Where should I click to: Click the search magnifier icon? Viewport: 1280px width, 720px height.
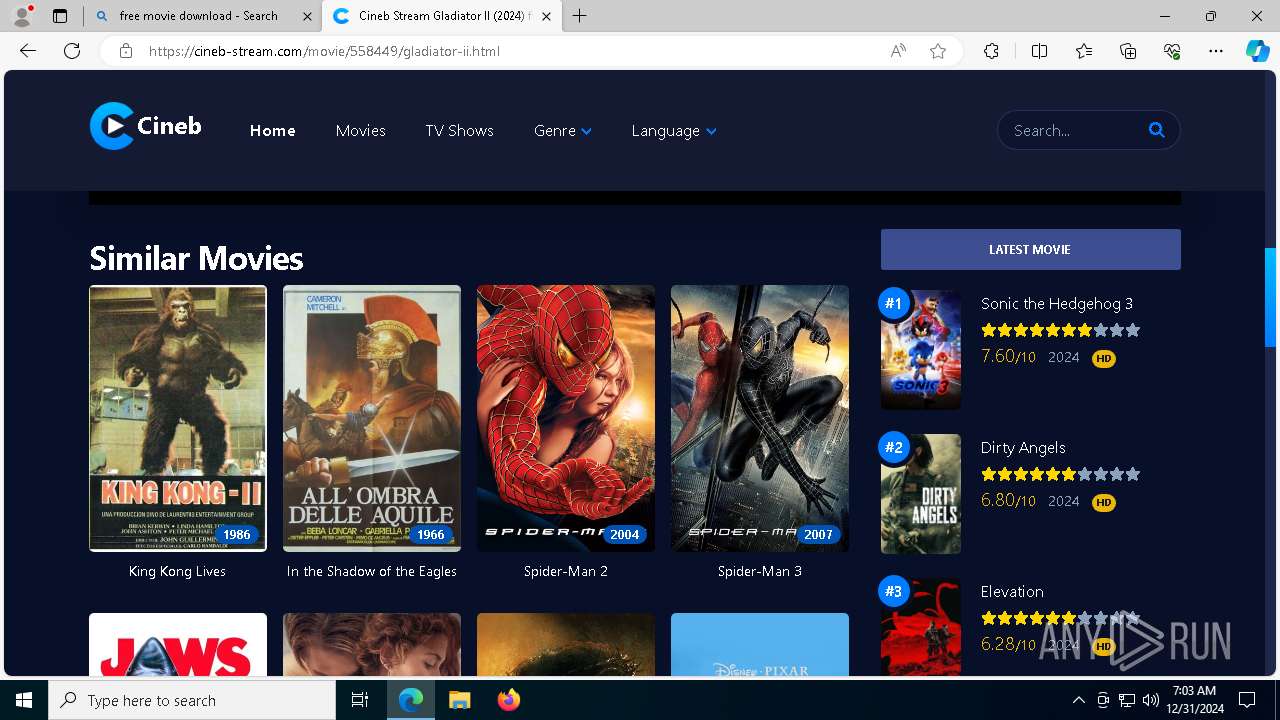1156,130
